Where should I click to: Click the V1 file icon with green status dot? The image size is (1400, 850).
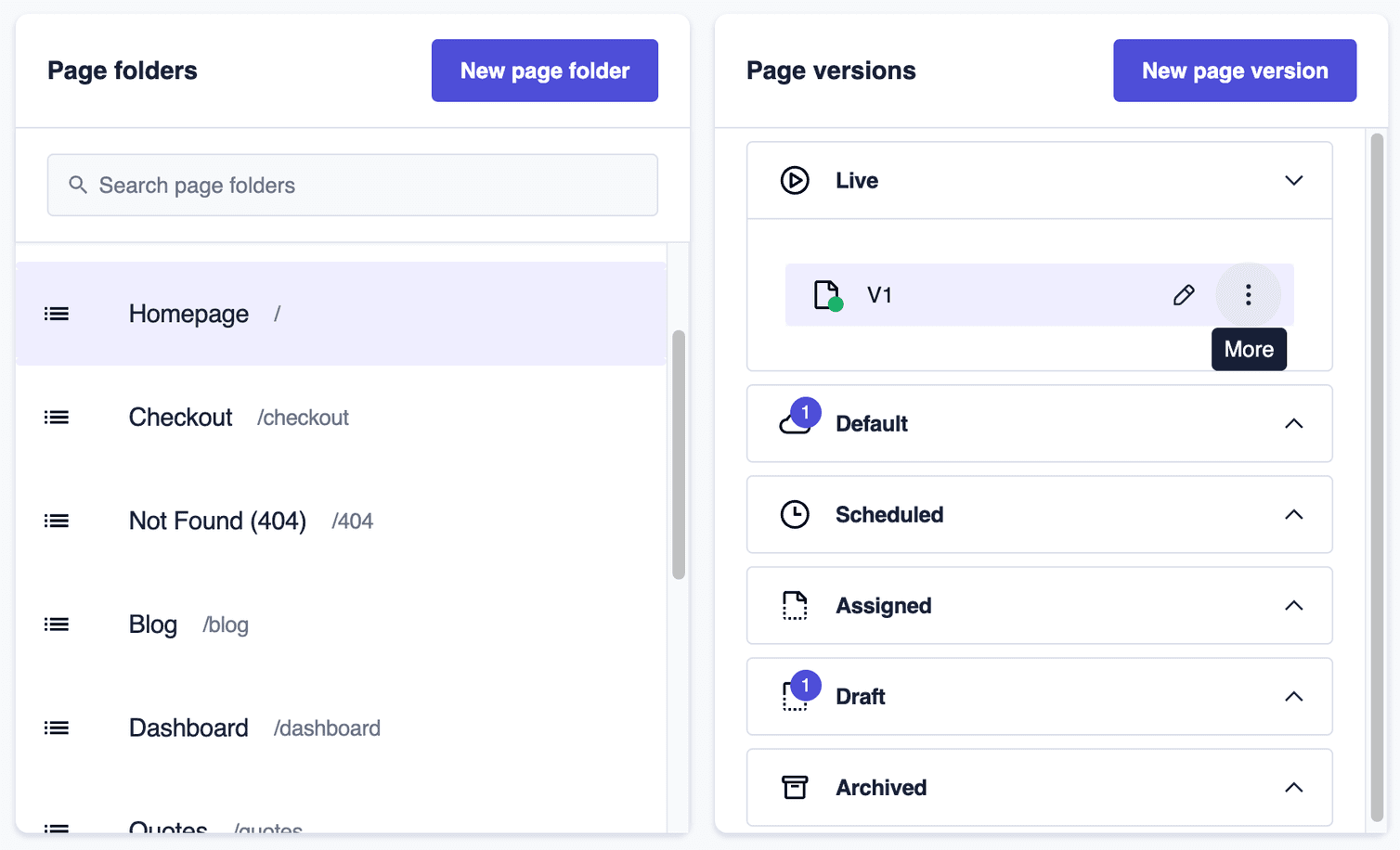tap(826, 294)
